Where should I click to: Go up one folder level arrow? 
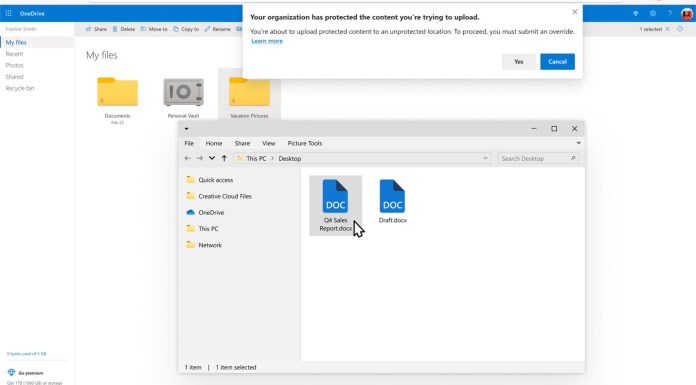click(224, 159)
